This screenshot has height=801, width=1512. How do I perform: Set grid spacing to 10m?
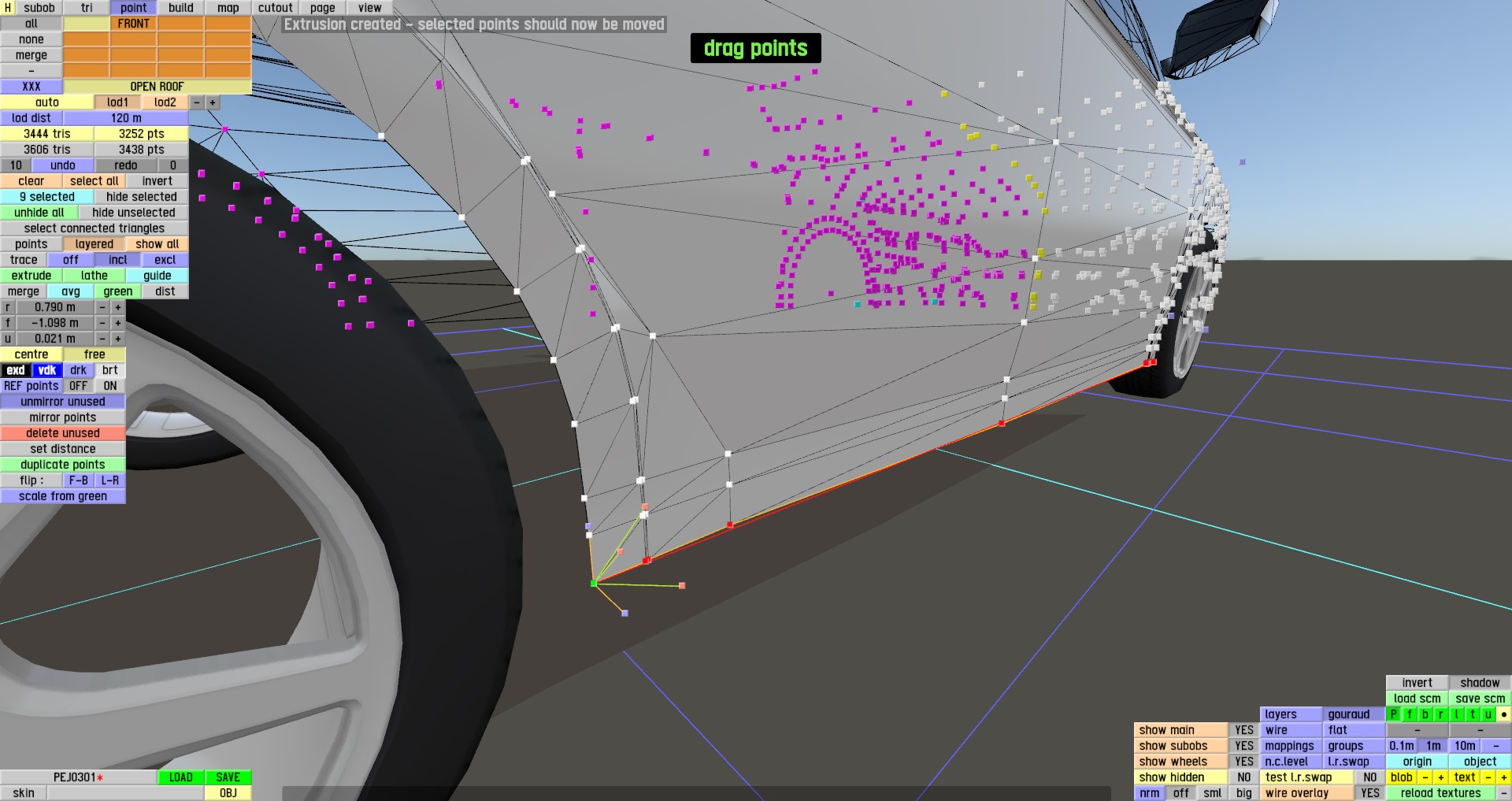click(x=1465, y=746)
